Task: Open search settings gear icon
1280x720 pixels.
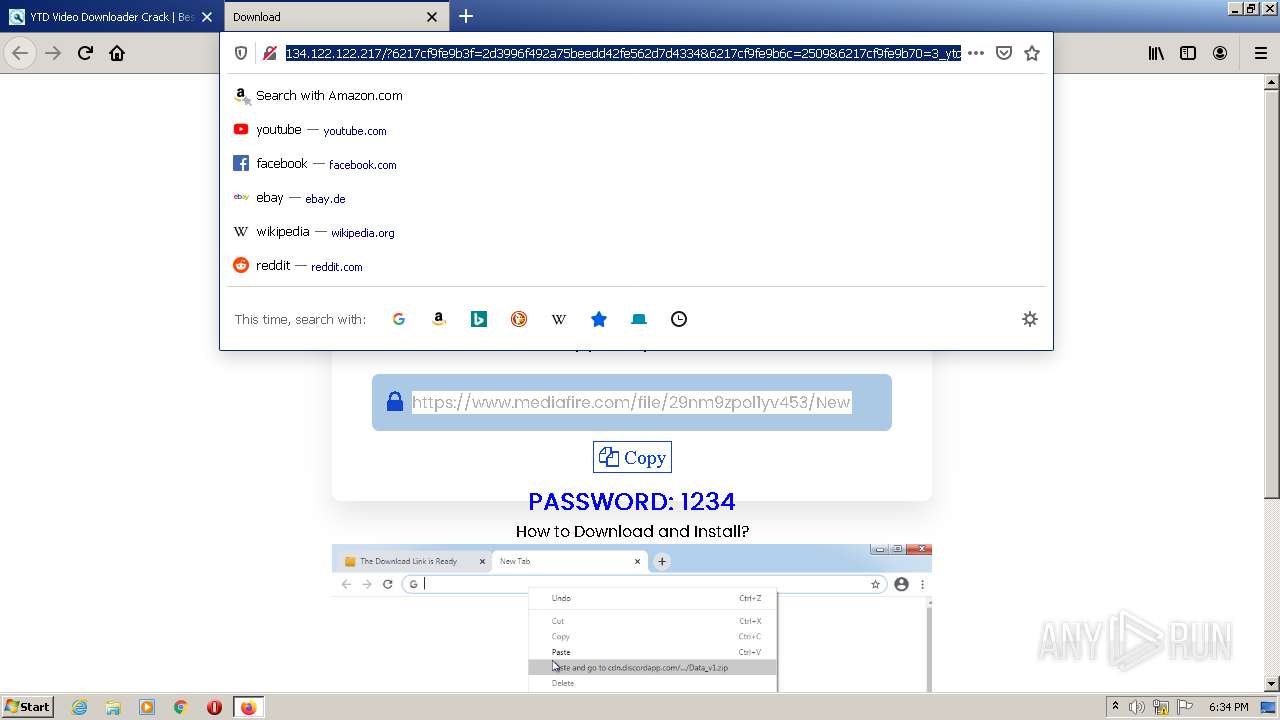Action: point(1030,319)
